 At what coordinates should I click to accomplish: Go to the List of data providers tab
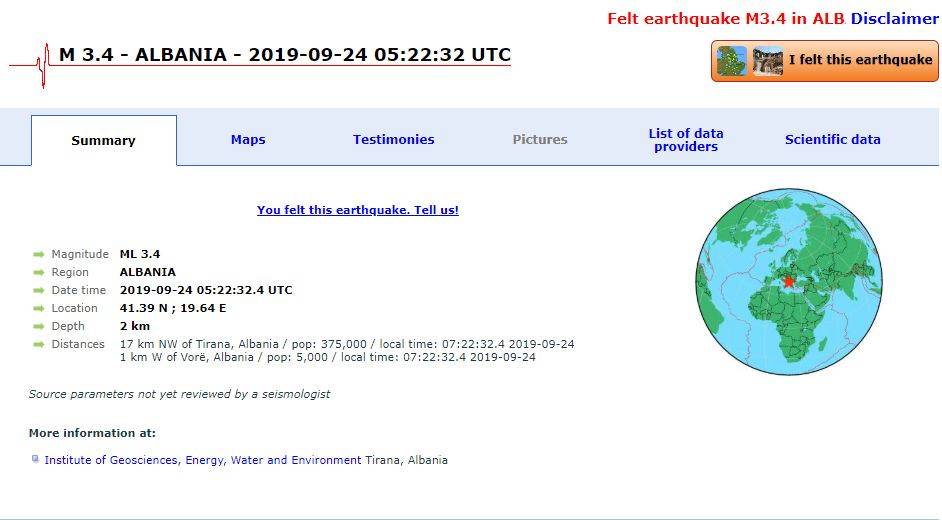click(685, 140)
